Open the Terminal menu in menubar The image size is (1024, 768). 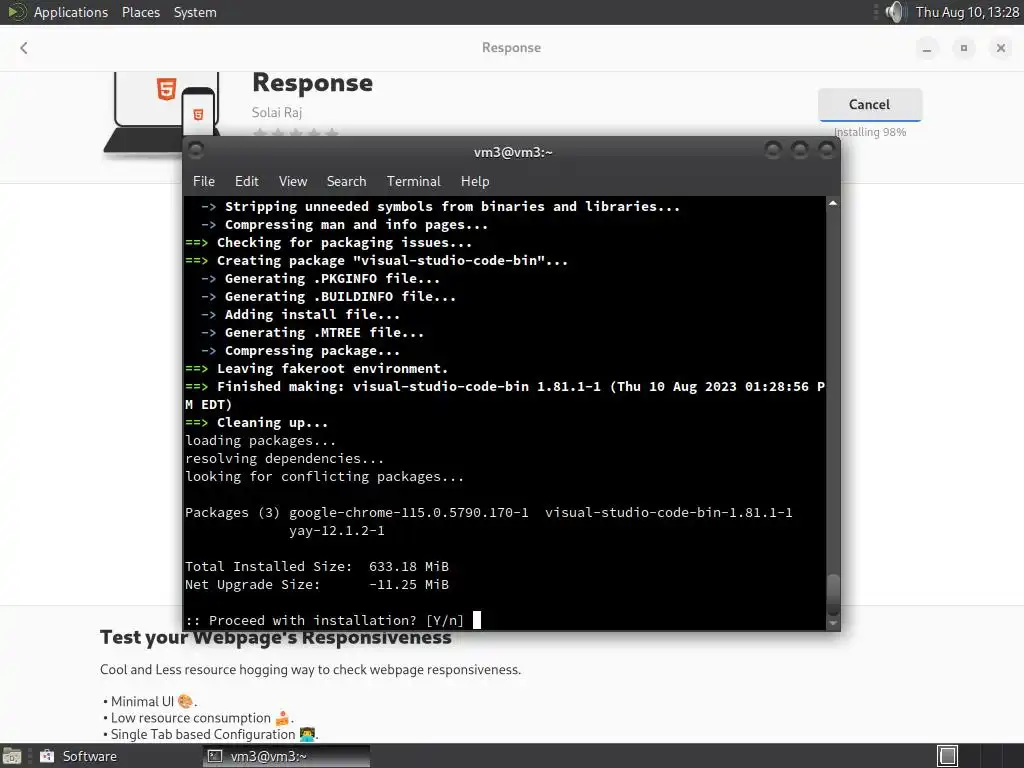[413, 182]
